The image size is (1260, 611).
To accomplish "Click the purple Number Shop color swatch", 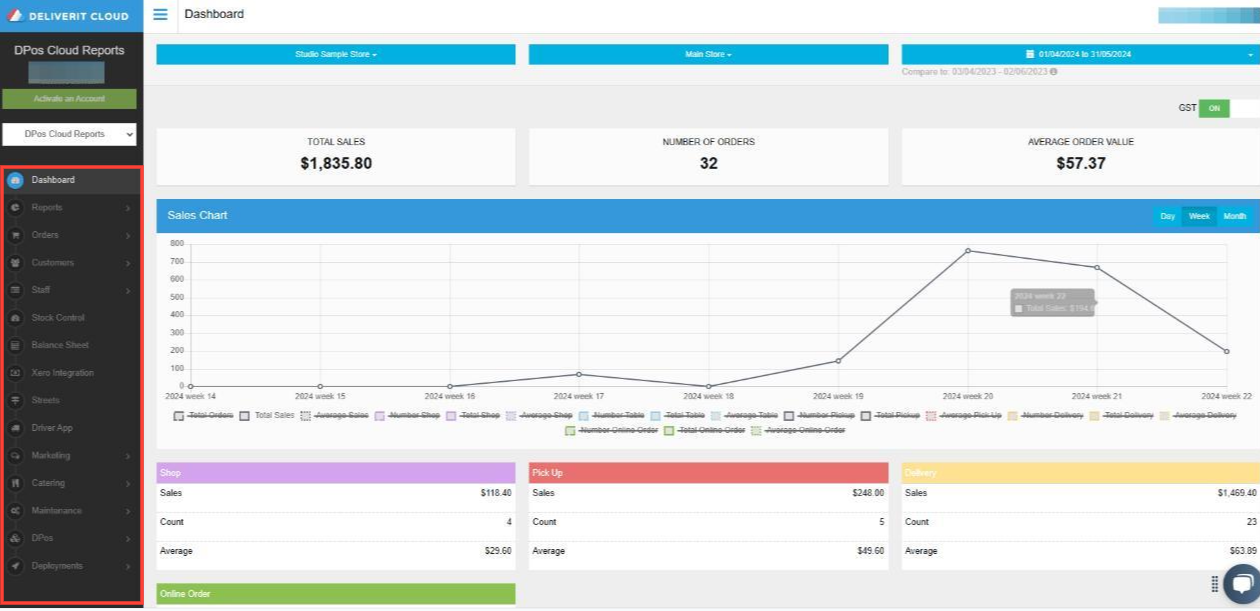I will coord(377,415).
